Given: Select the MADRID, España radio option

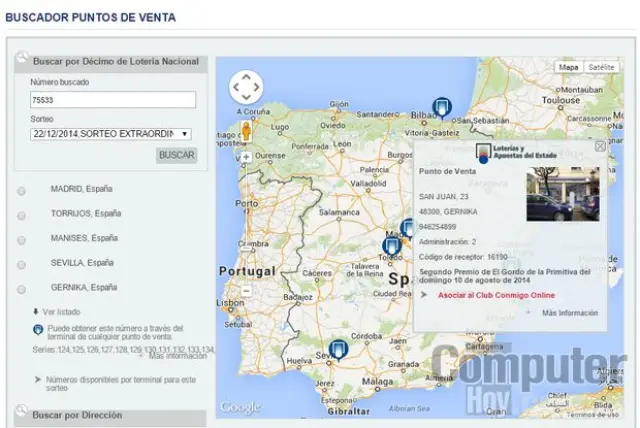Looking at the screenshot, I should coord(22,190).
